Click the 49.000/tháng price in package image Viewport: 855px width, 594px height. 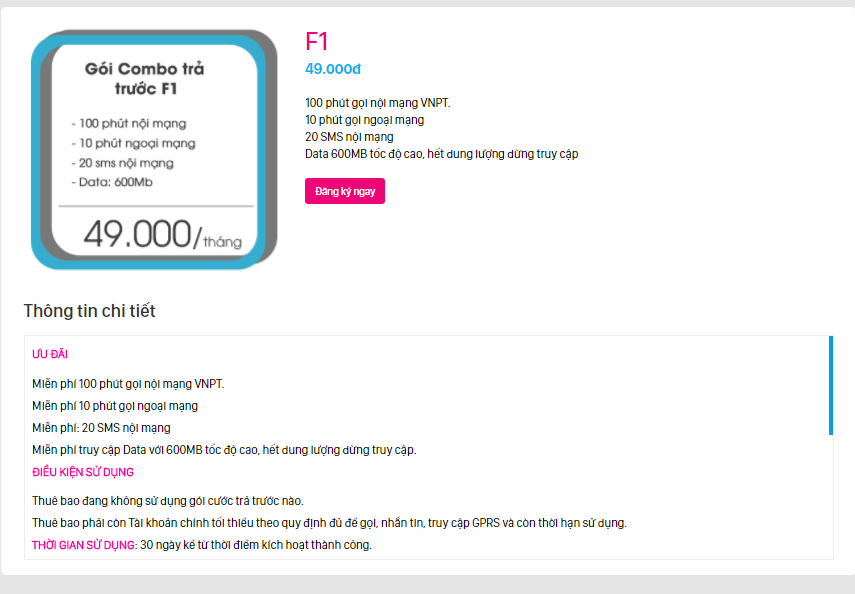click(x=162, y=235)
